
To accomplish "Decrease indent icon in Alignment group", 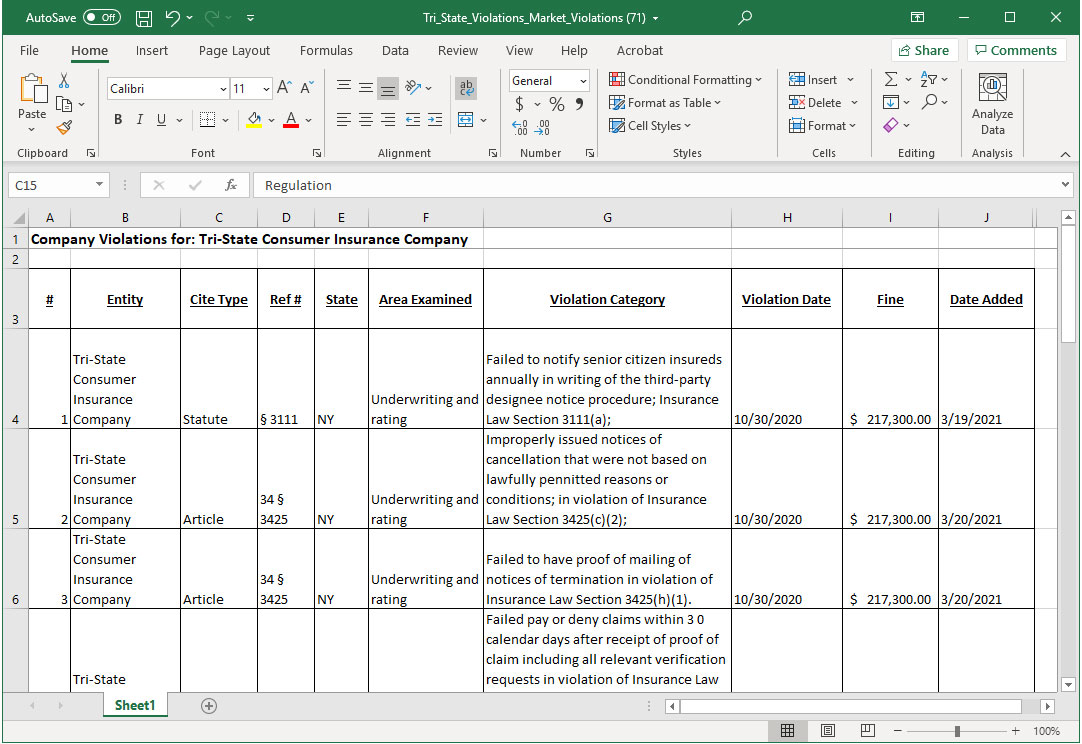I will tap(413, 120).
